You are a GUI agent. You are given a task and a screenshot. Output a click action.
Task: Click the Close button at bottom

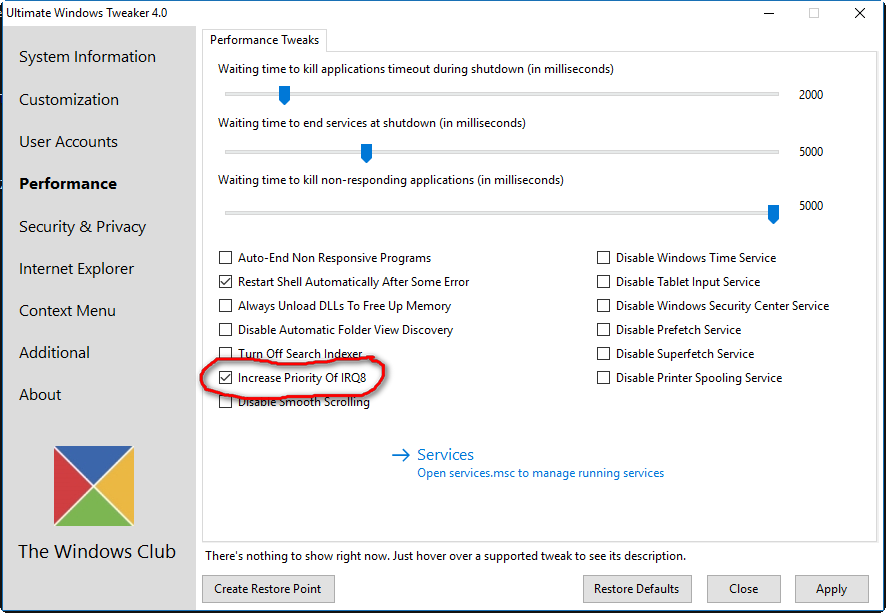(x=744, y=589)
